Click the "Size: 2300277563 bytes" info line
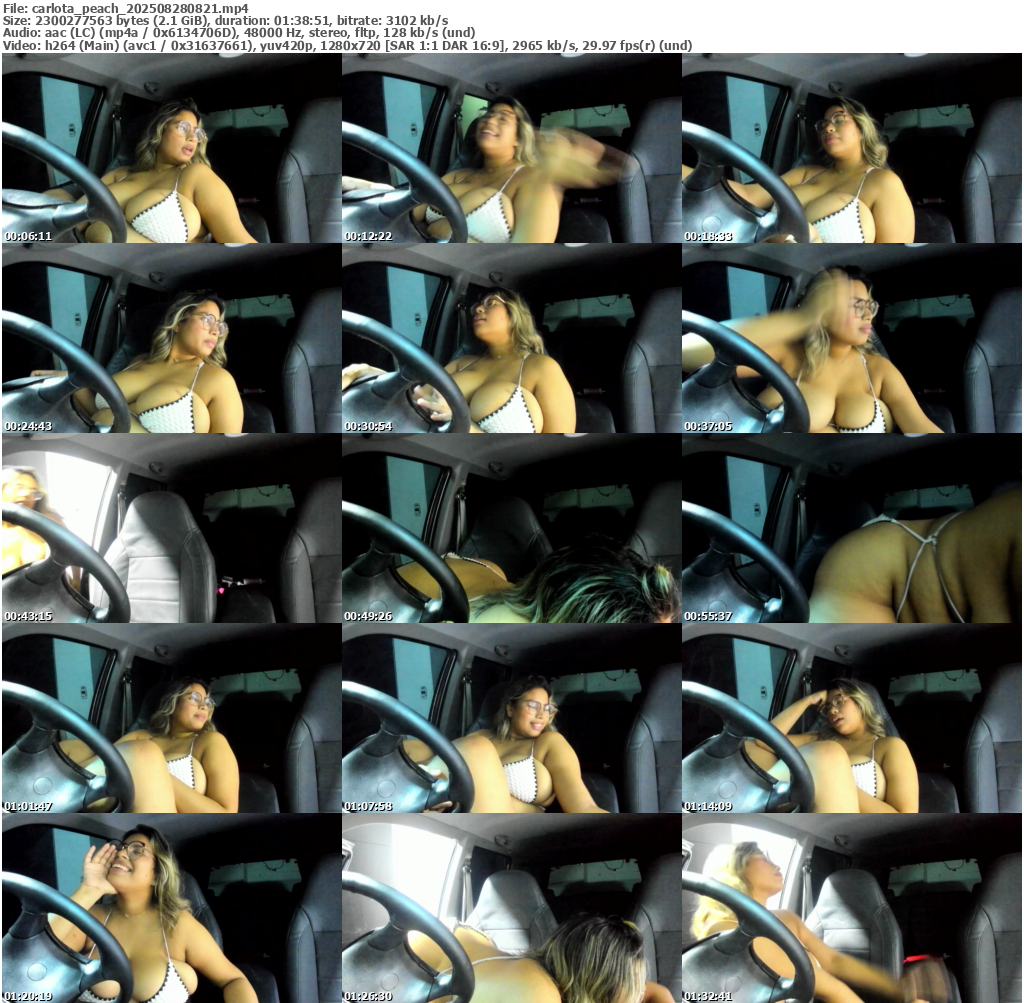 pyautogui.click(x=225, y=21)
